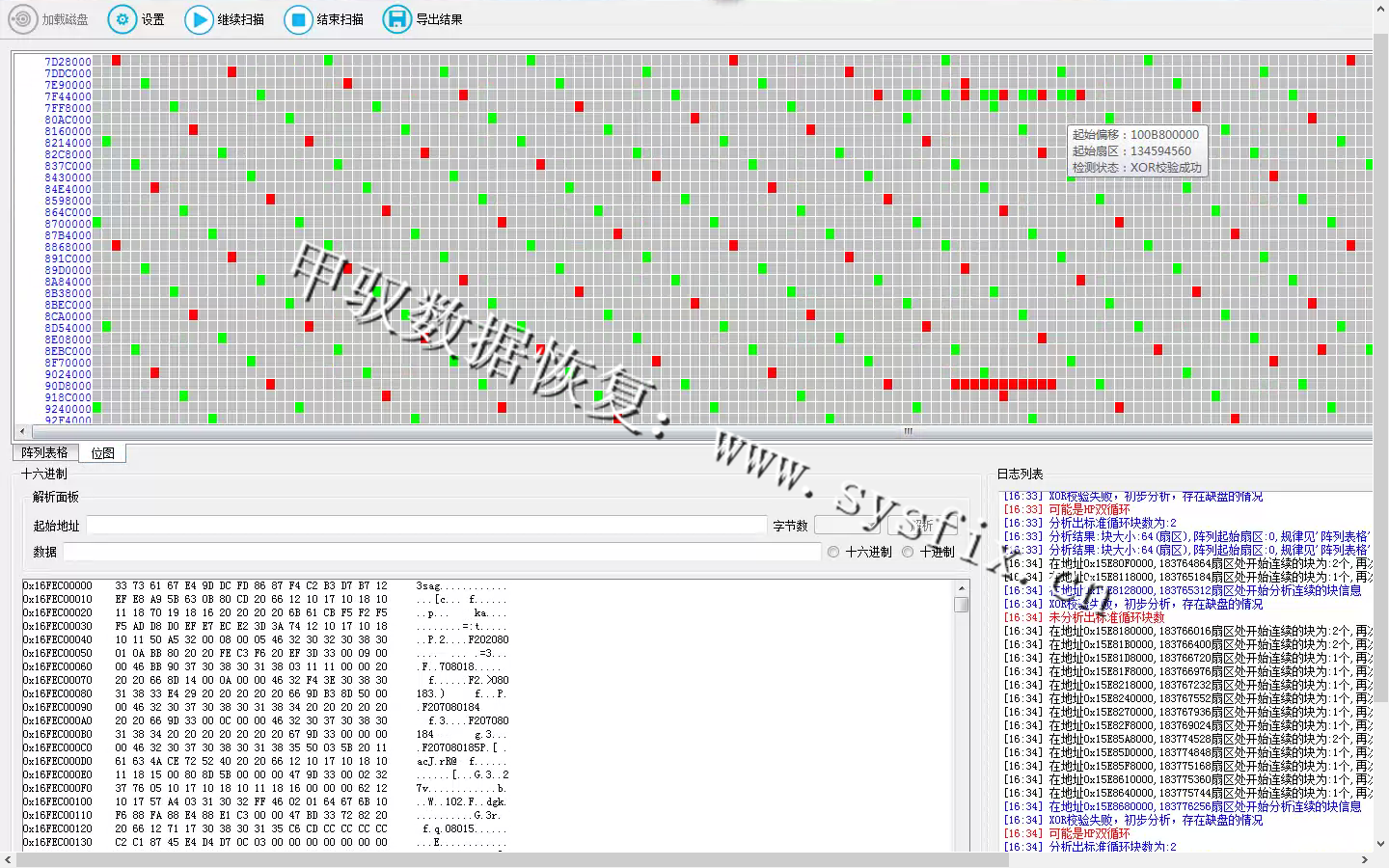Image resolution: width=1389 pixels, height=868 pixels.
Task: Select grid row offset 9240000
Action: tap(68, 409)
